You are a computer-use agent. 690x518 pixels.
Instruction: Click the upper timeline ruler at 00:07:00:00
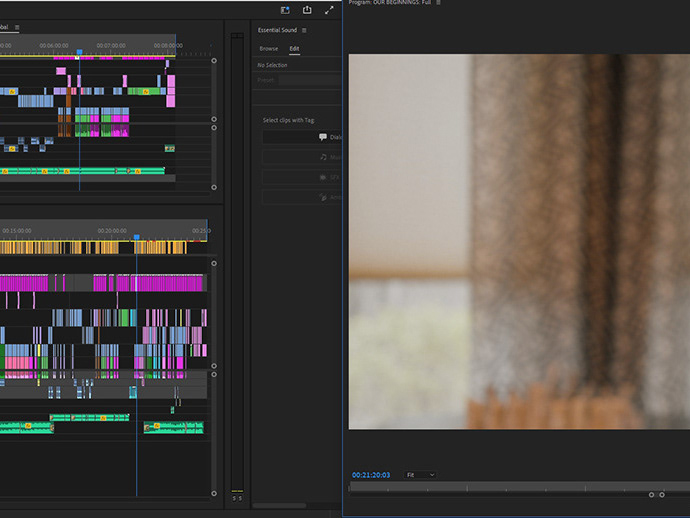111,45
